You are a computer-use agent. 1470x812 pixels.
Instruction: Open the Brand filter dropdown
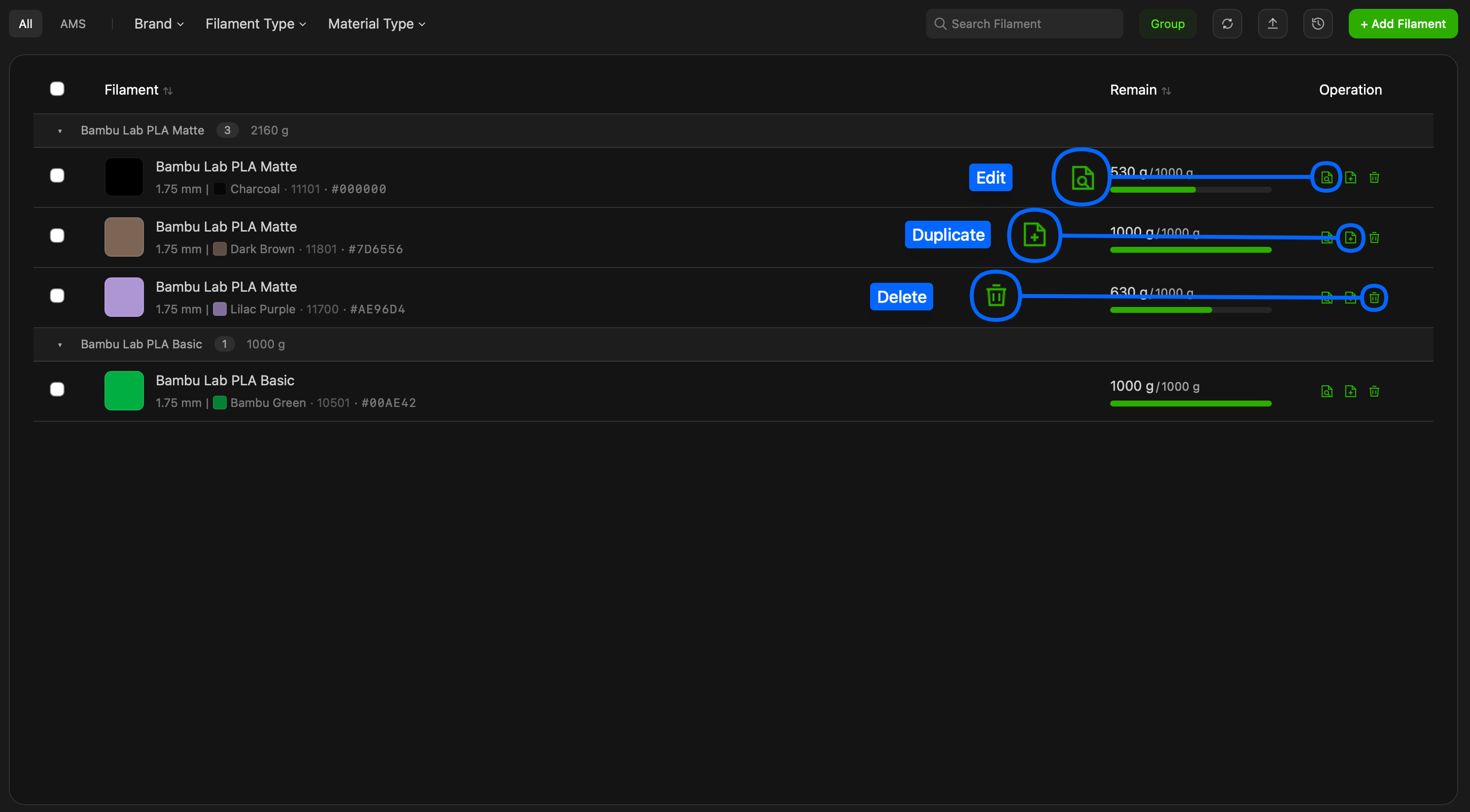(159, 23)
